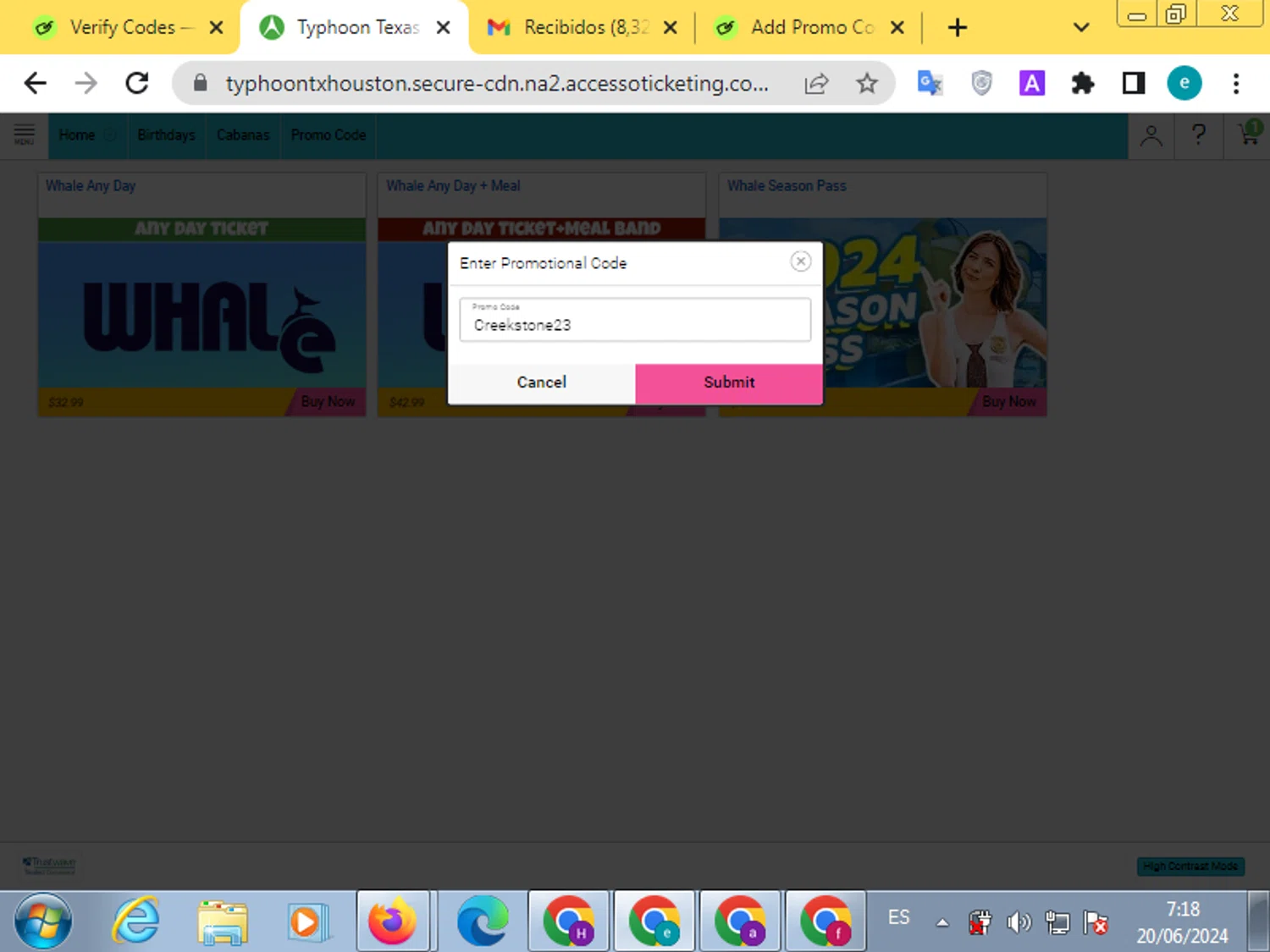This screenshot has height=952, width=1270.
Task: Open the hamburger menu icon
Action: 24,135
